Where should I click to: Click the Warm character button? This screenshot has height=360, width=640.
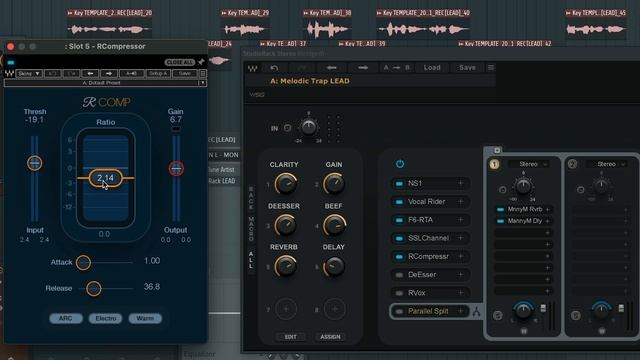[x=145, y=318]
